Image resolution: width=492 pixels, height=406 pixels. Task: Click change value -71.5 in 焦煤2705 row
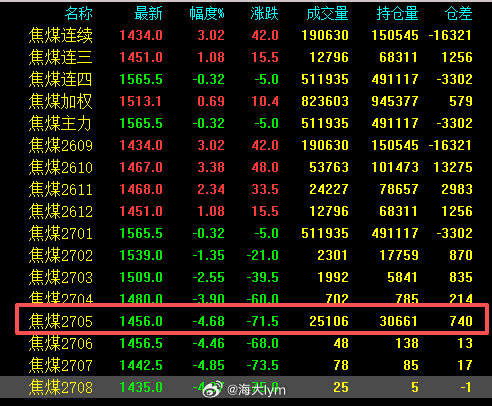(x=263, y=321)
